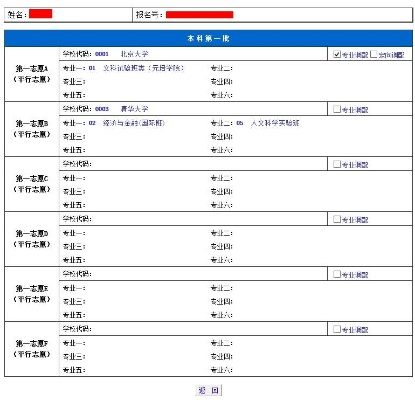Click the 第一志愿B label cell

32,129
